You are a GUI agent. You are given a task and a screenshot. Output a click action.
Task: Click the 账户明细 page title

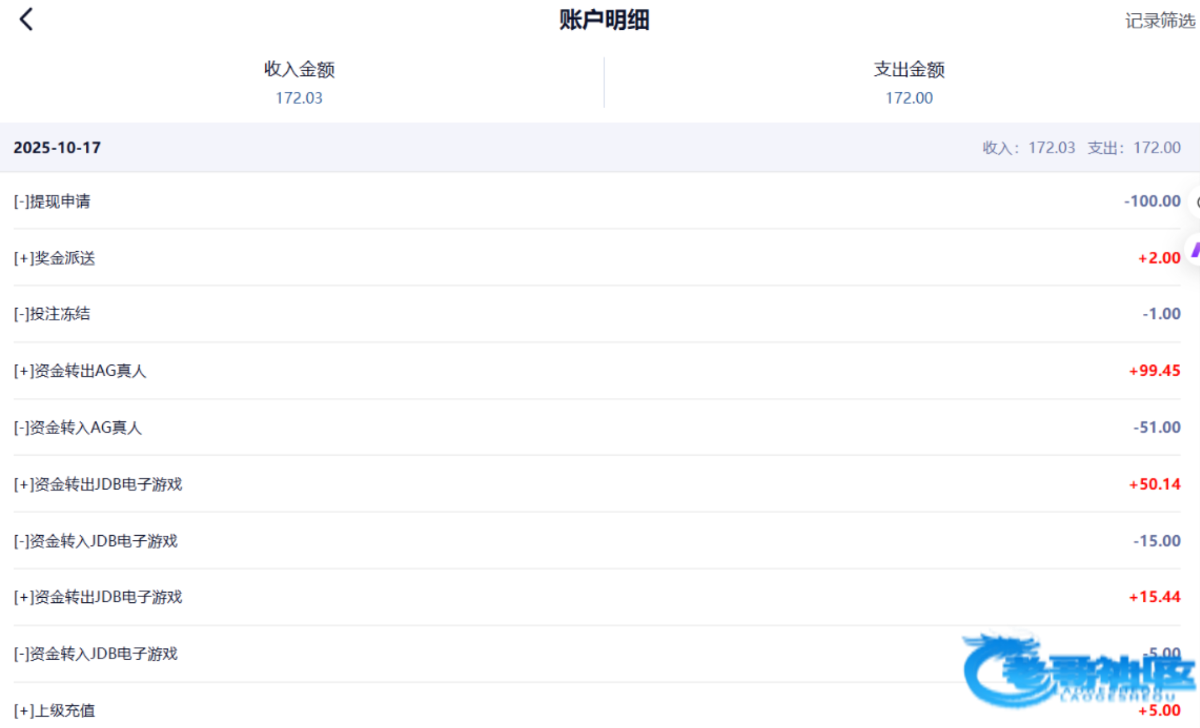pyautogui.click(x=604, y=20)
